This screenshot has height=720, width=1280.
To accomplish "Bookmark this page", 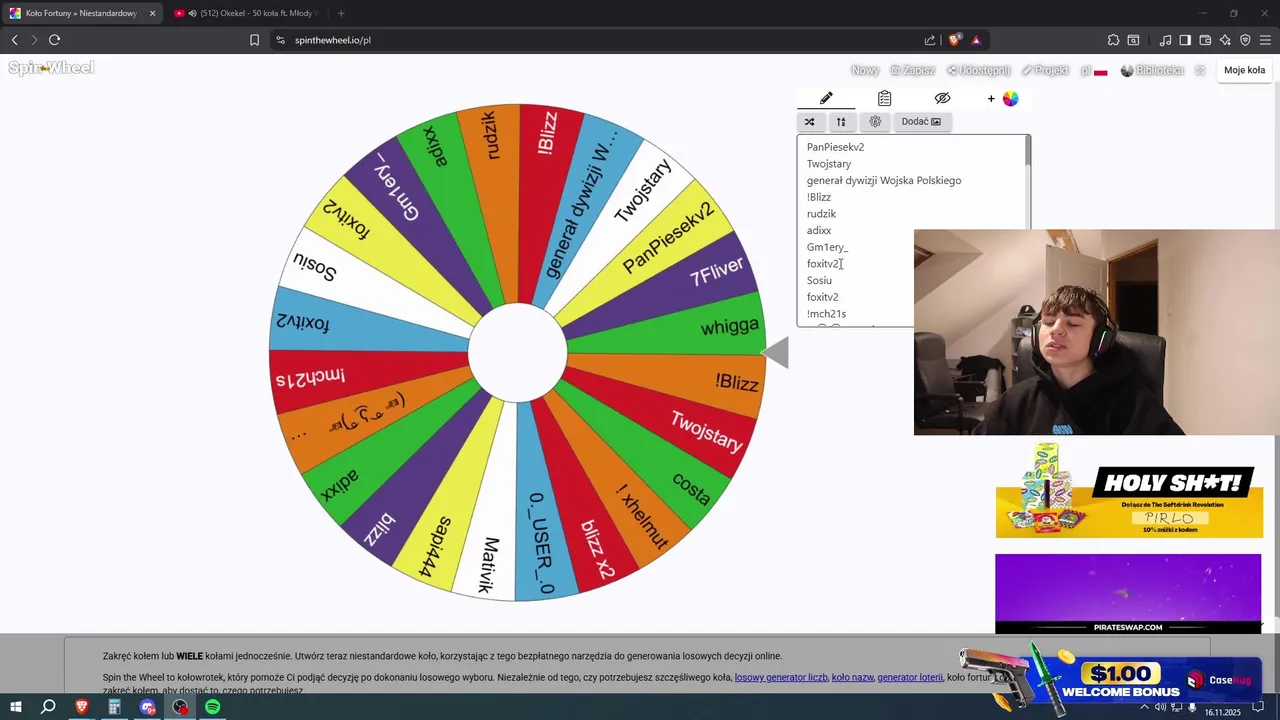I will [x=254, y=40].
